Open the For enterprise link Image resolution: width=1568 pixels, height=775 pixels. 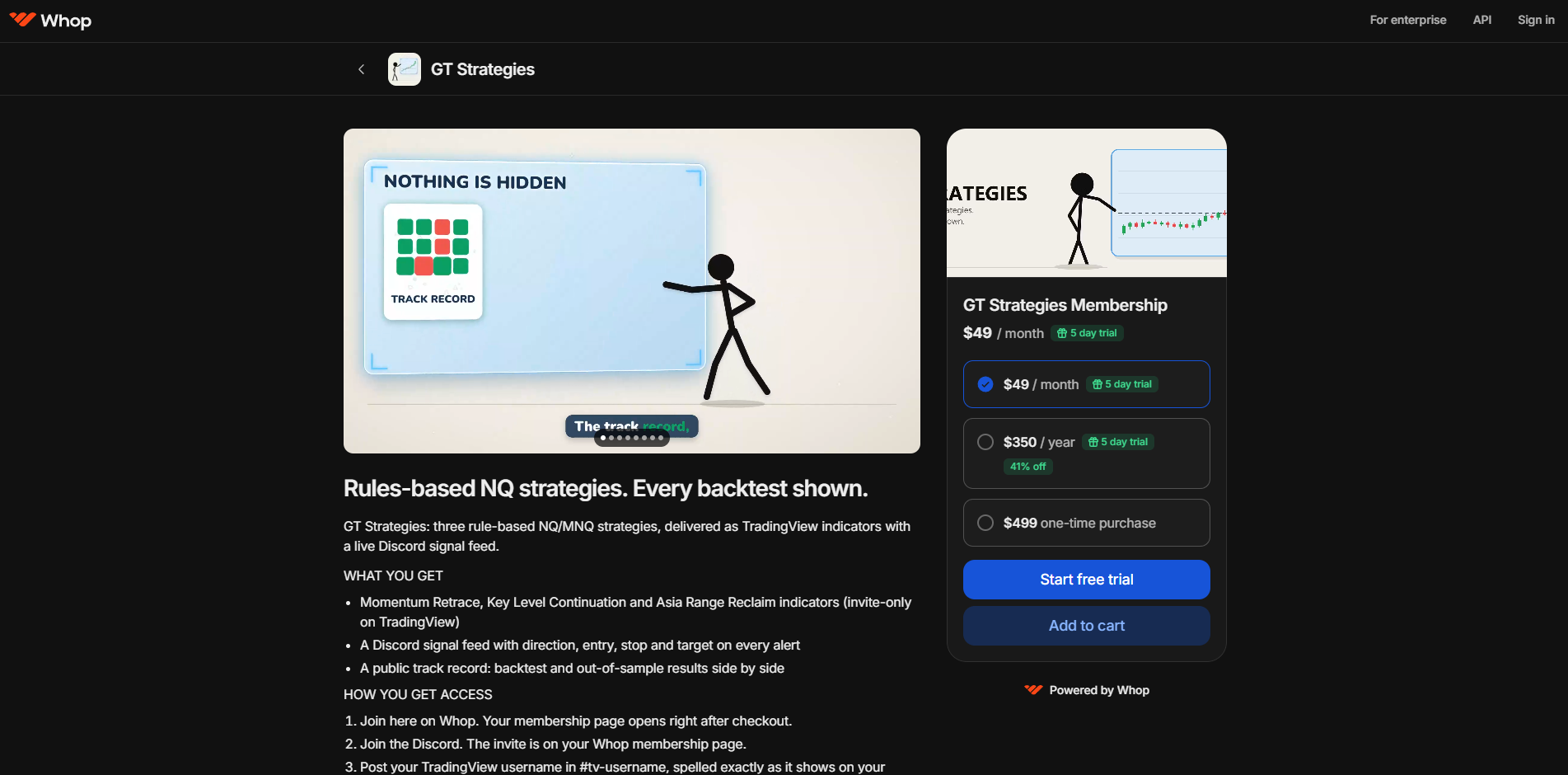(1408, 20)
